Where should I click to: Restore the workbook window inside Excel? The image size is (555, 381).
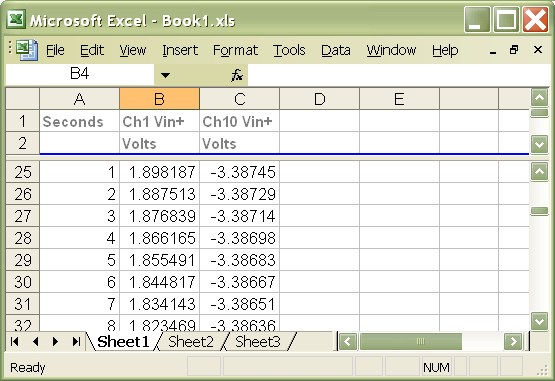(514, 50)
